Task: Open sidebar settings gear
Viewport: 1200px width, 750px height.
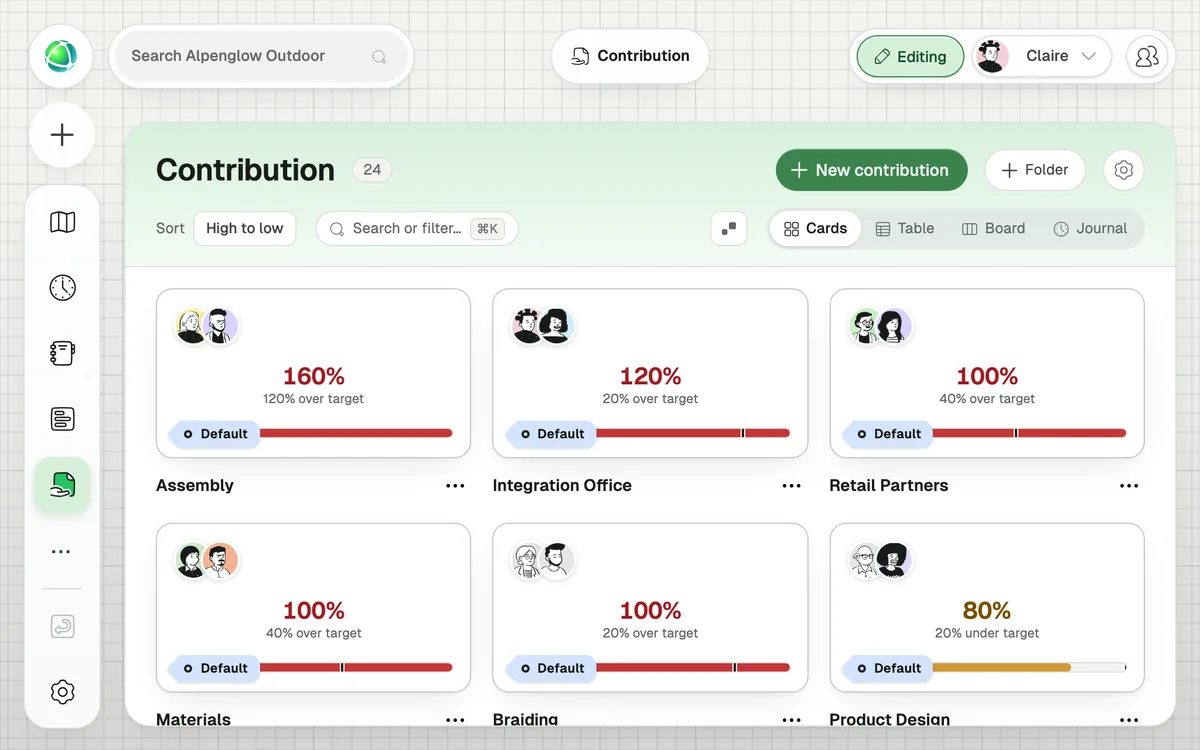Action: click(x=62, y=692)
